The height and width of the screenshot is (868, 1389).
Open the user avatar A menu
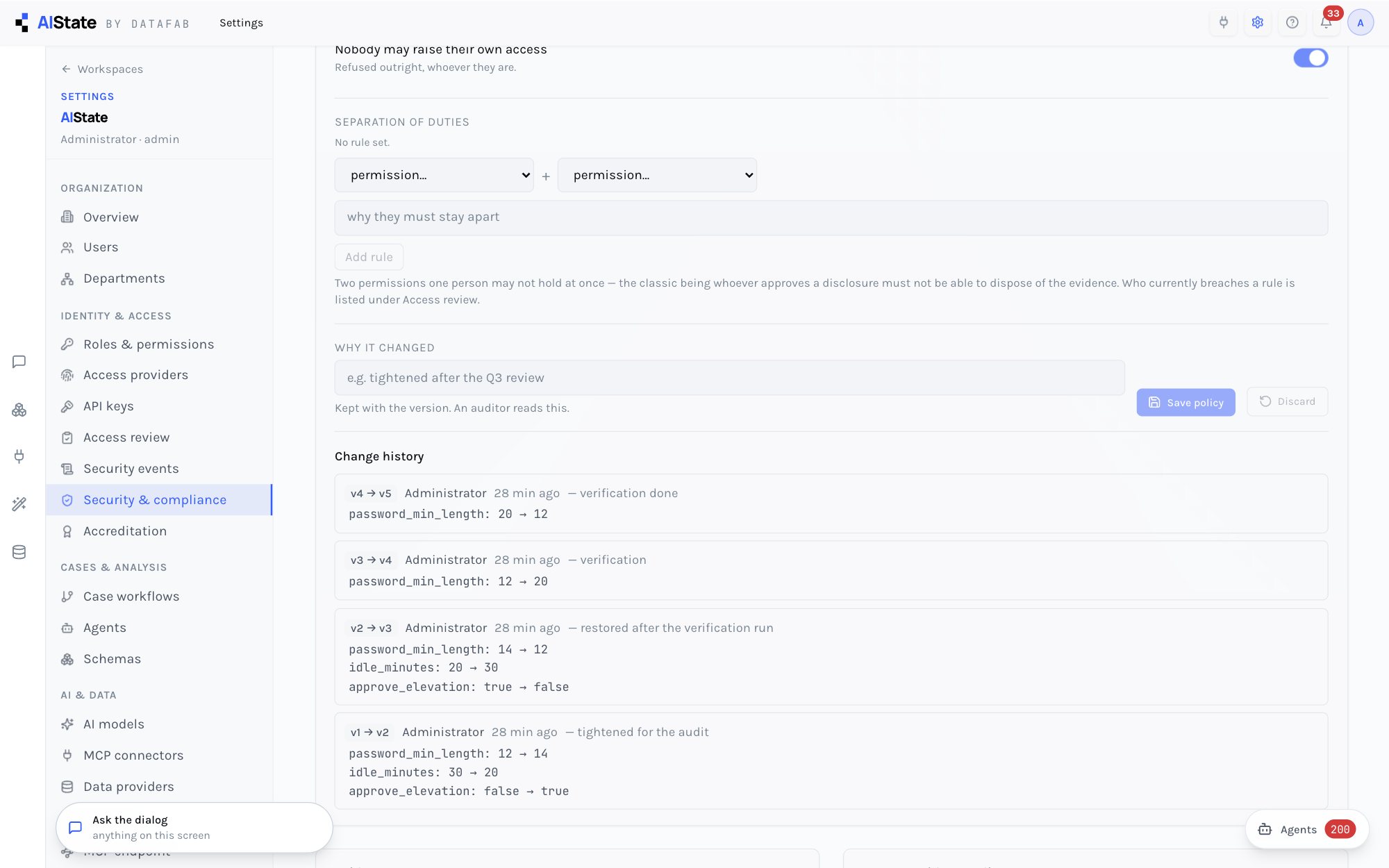1361,22
